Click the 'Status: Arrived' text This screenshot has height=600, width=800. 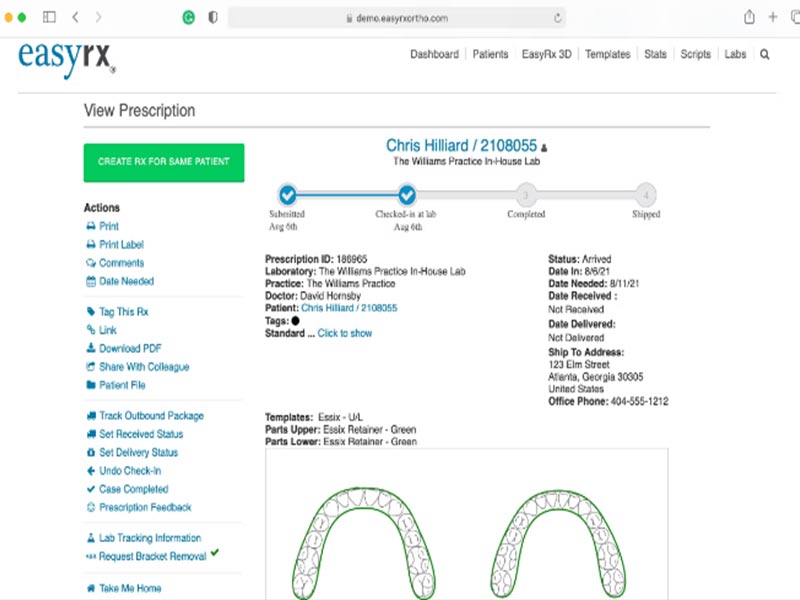[x=580, y=259]
